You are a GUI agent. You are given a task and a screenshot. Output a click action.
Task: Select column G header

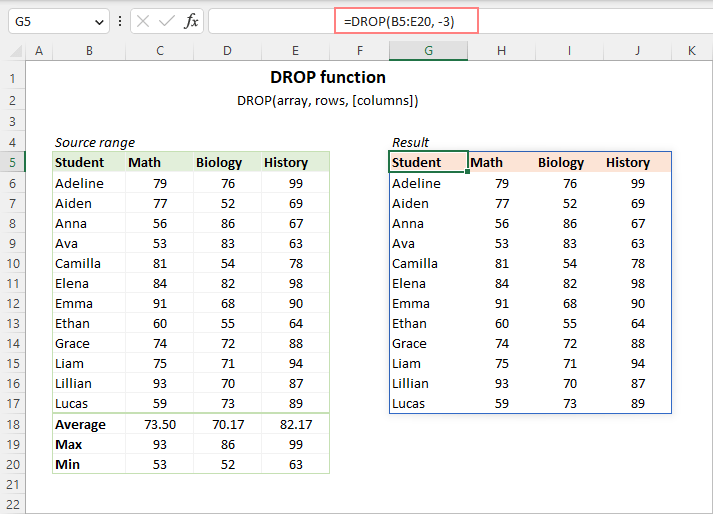[428, 50]
